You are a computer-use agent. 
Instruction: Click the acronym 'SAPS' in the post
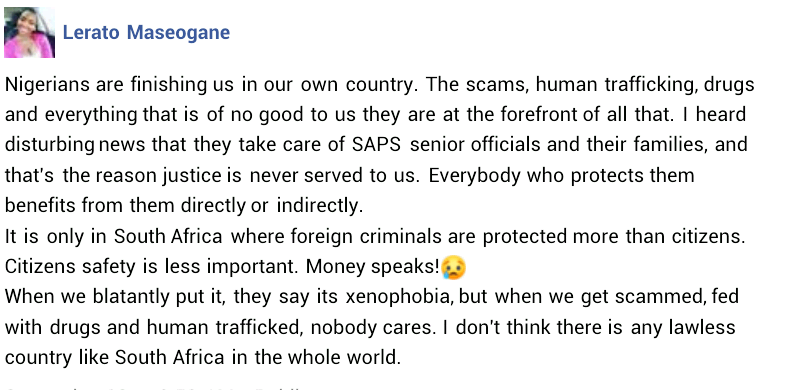pos(376,145)
